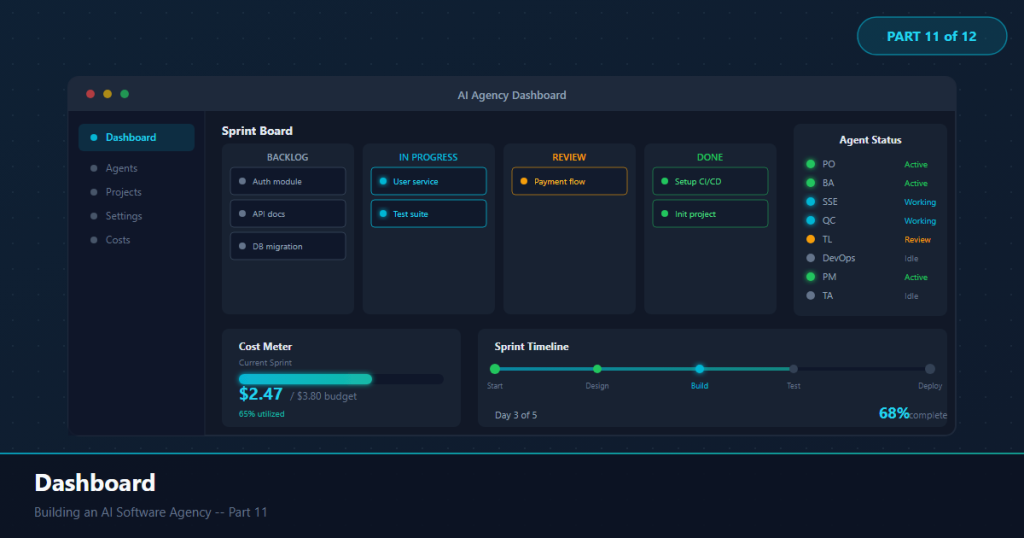Click the dot icon beside Costs

coord(94,240)
